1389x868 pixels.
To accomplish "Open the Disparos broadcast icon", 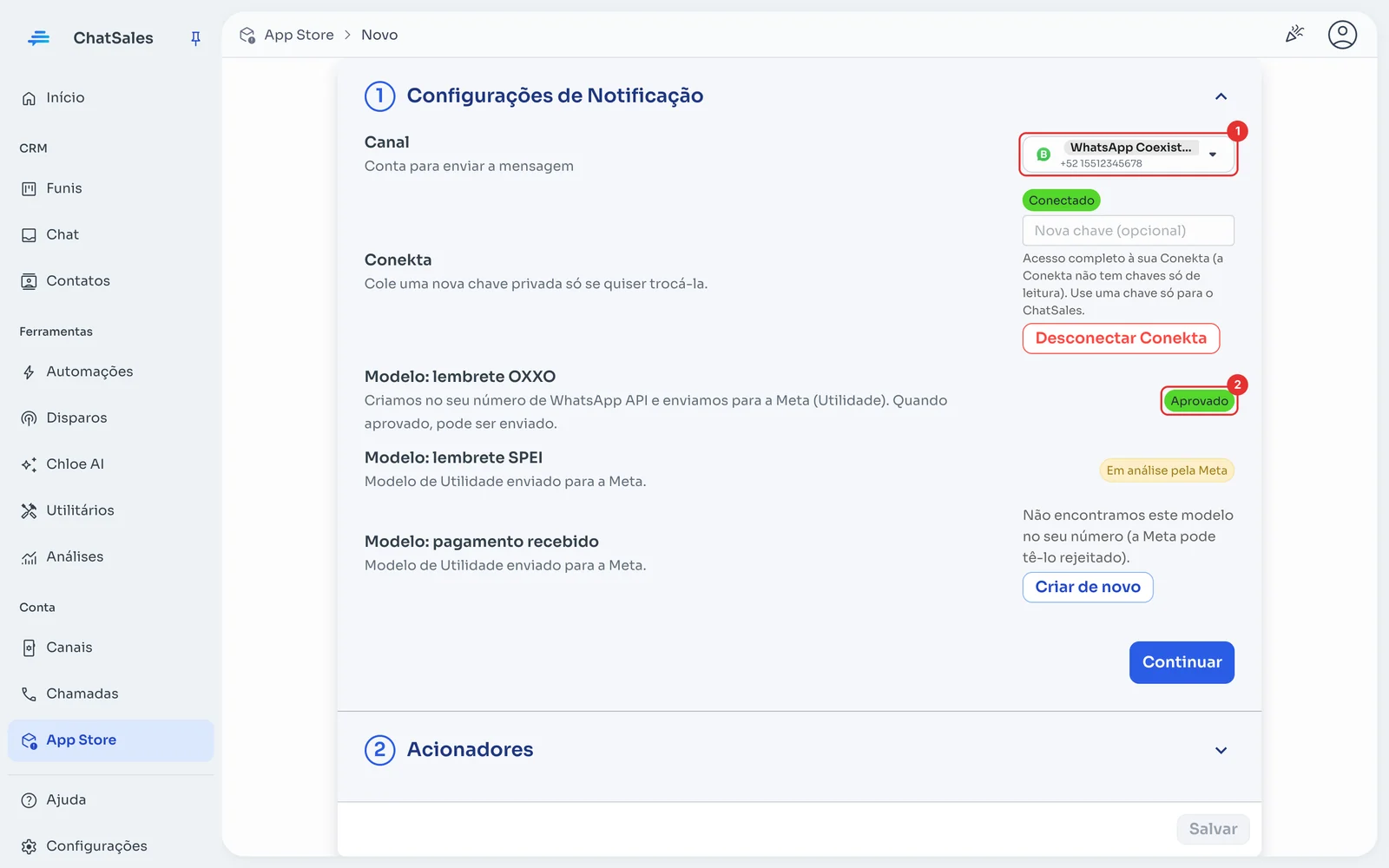I will click(29, 418).
